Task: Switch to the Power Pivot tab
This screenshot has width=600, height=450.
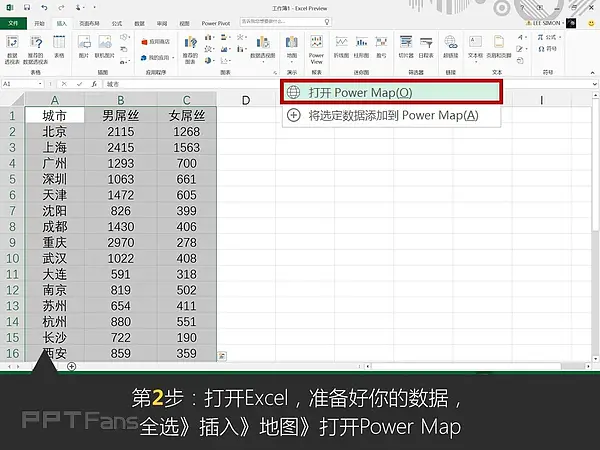Action: tap(214, 21)
